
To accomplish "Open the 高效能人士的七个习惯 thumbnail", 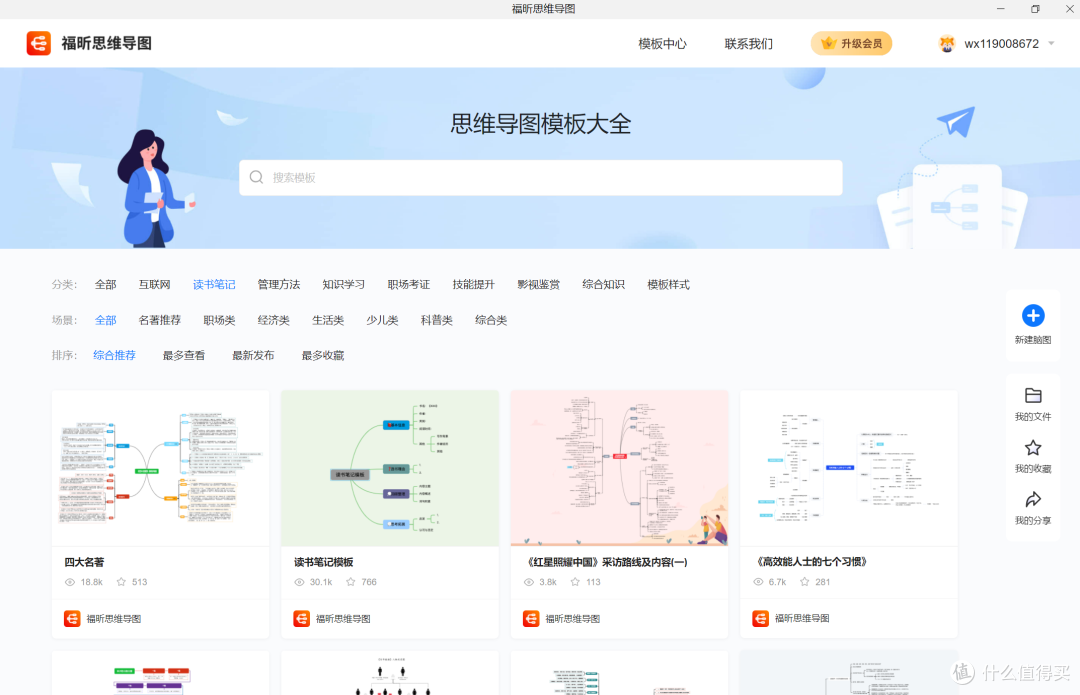I will pos(849,468).
